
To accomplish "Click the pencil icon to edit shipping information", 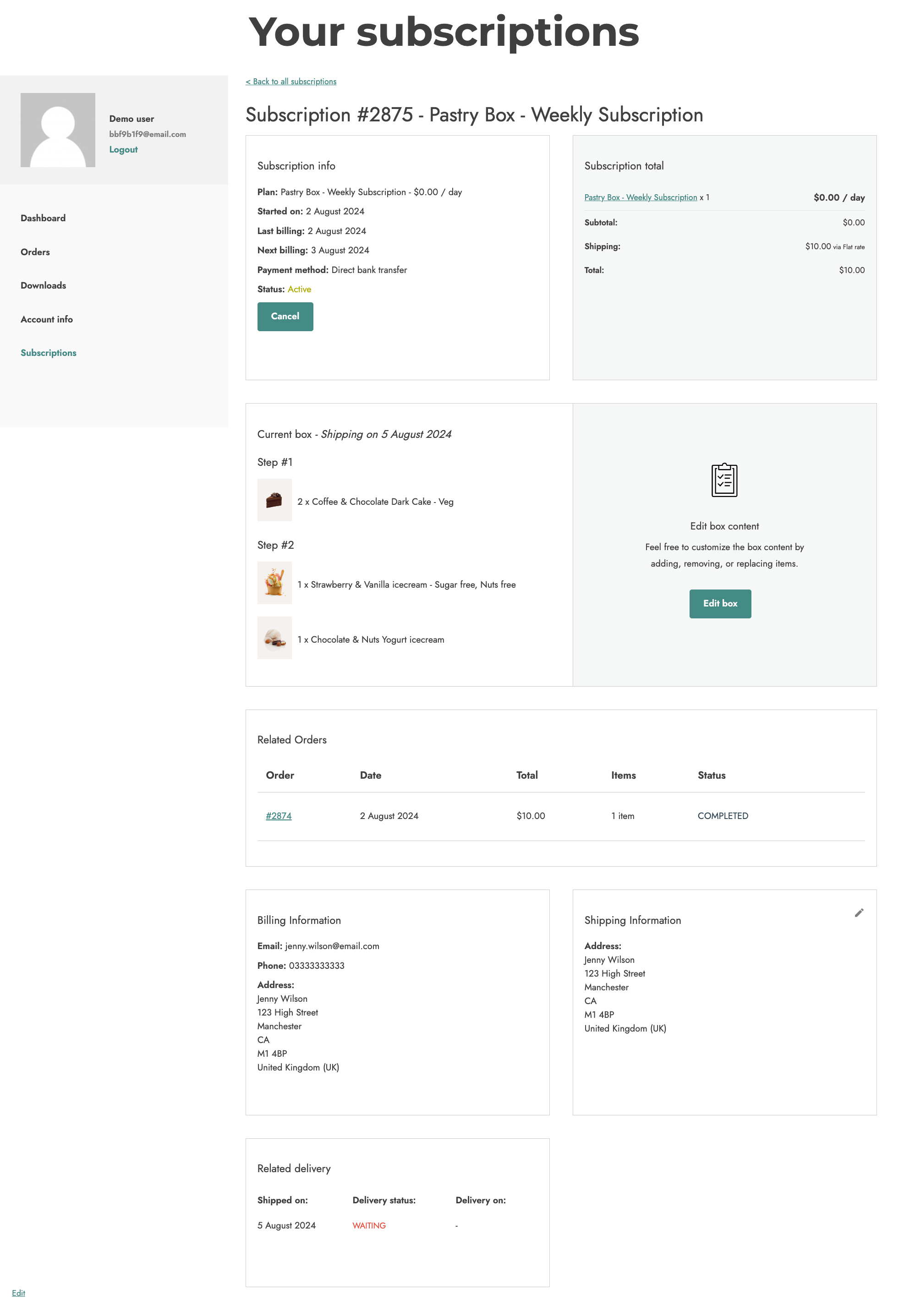I will click(859, 913).
